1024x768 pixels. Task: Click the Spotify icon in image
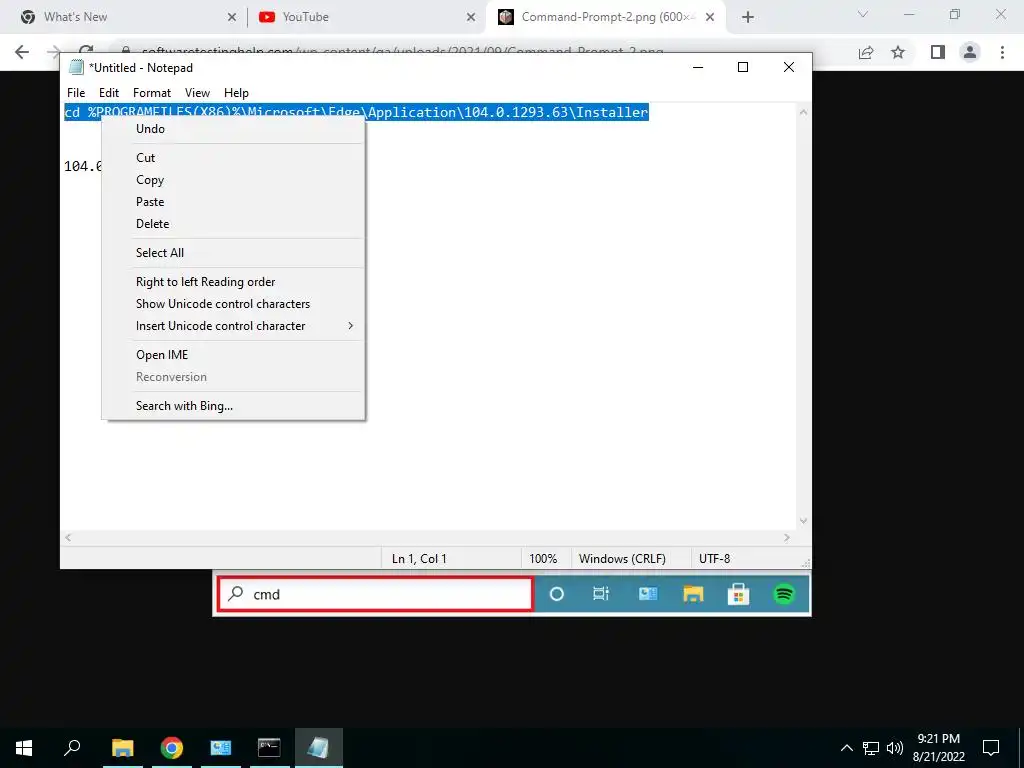pos(784,594)
